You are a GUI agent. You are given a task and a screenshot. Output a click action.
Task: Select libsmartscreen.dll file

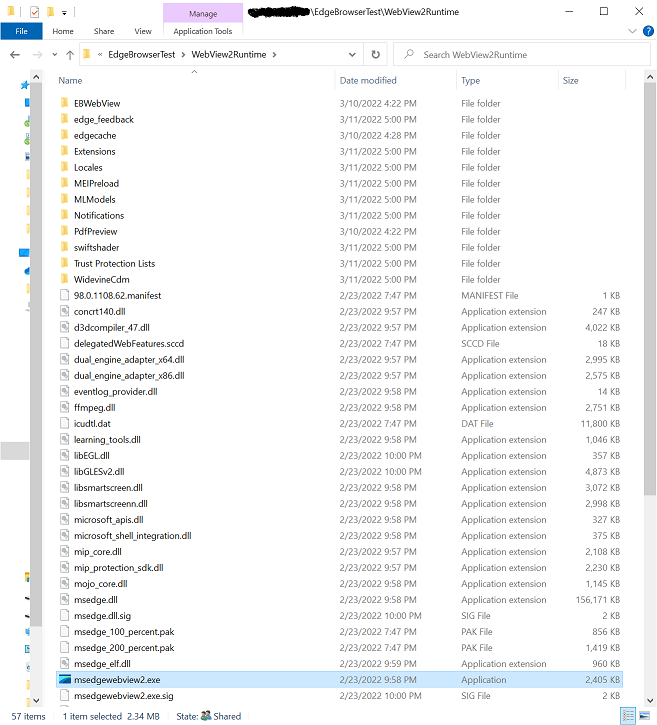point(108,488)
